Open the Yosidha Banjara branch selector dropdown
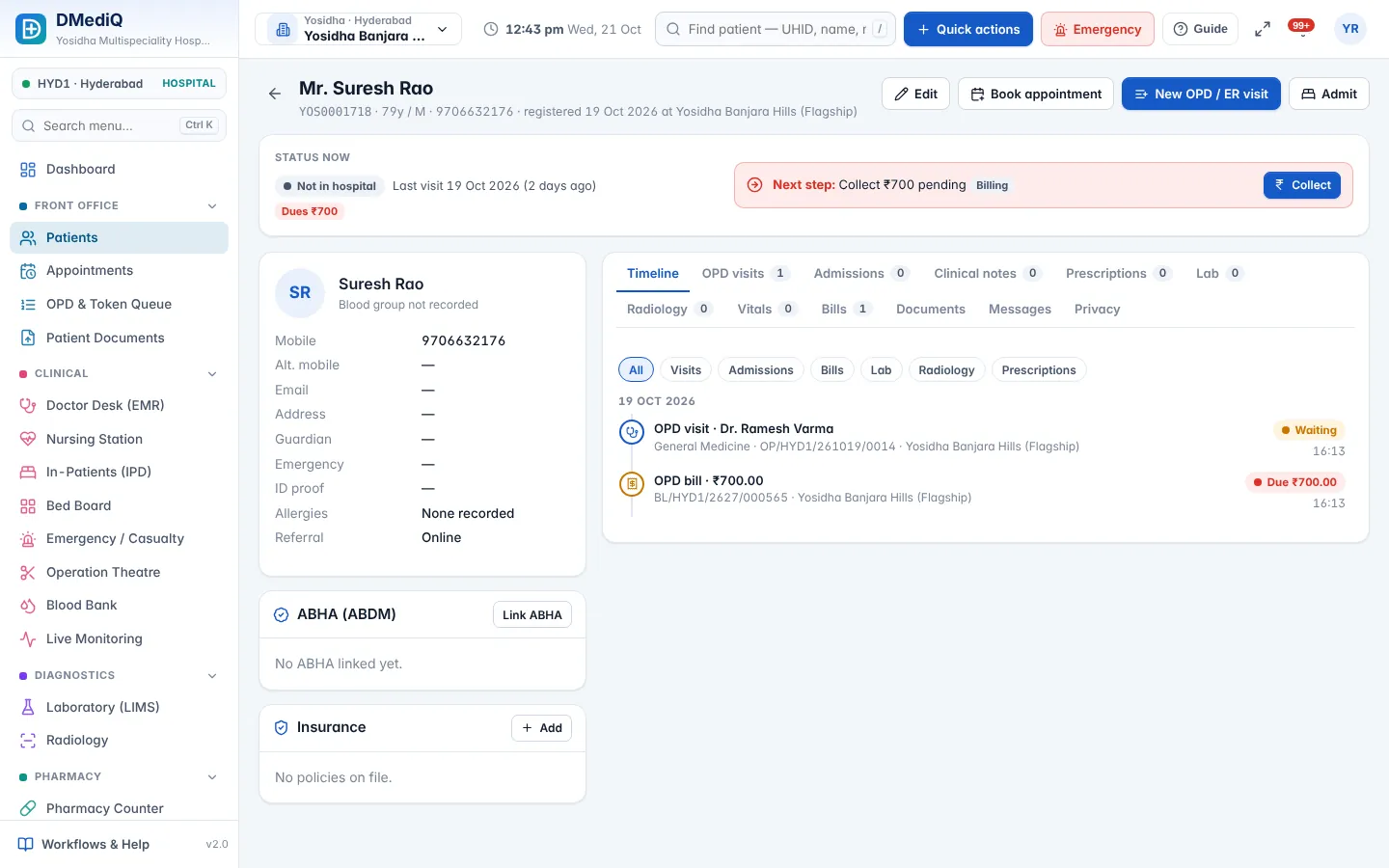The image size is (1389, 868). [359, 29]
